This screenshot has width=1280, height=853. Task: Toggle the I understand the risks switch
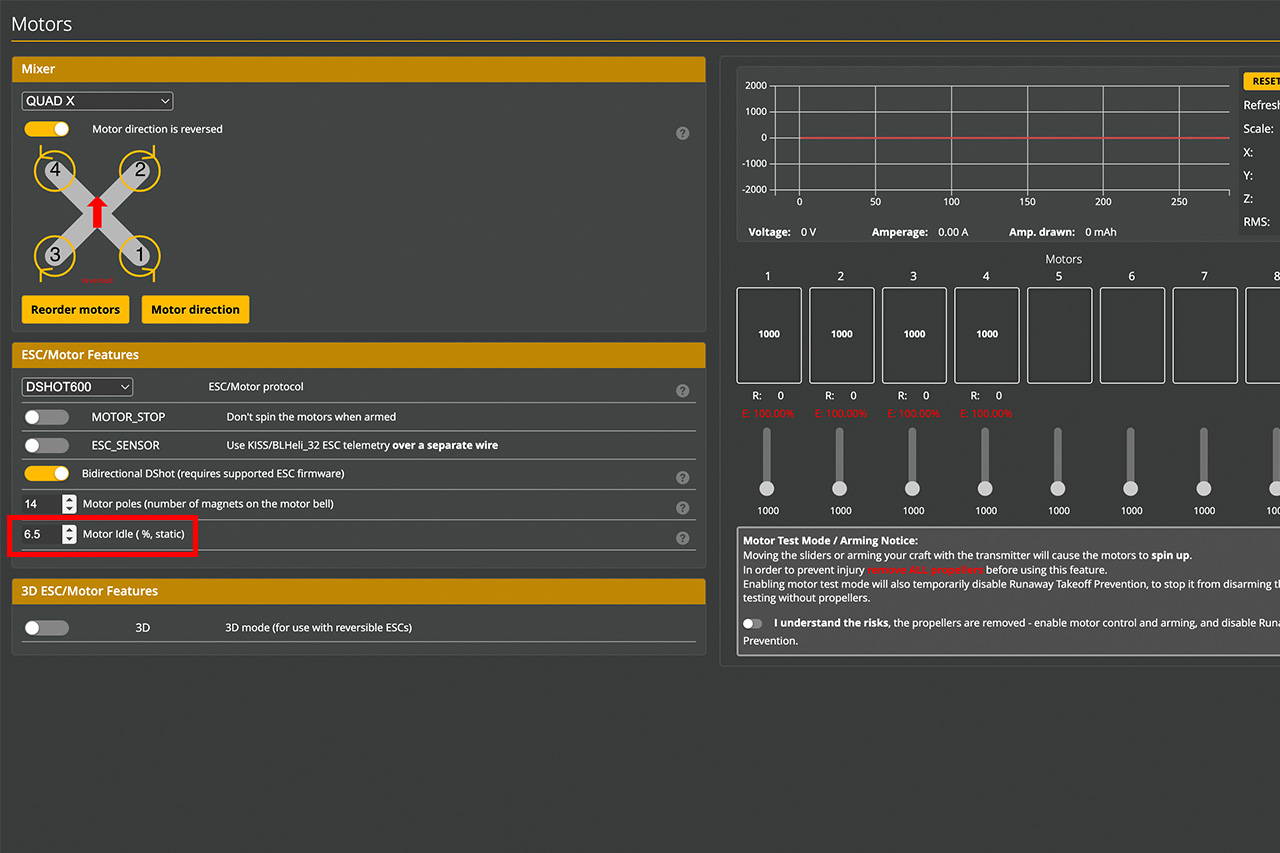click(753, 623)
